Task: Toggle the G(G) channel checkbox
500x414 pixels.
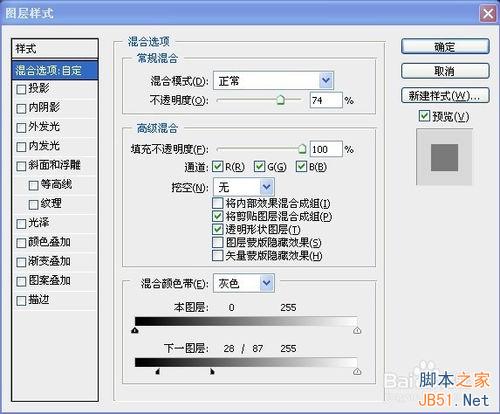Action: [x=259, y=167]
